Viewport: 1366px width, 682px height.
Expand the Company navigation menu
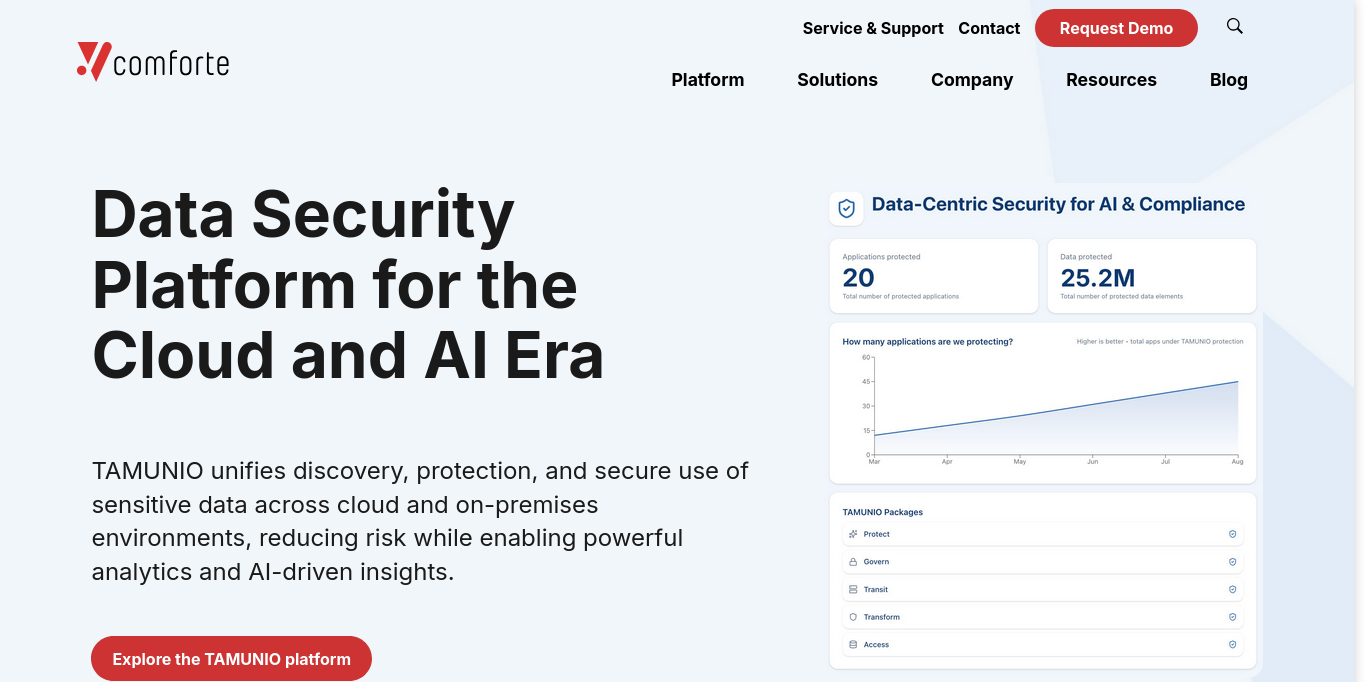coord(972,80)
